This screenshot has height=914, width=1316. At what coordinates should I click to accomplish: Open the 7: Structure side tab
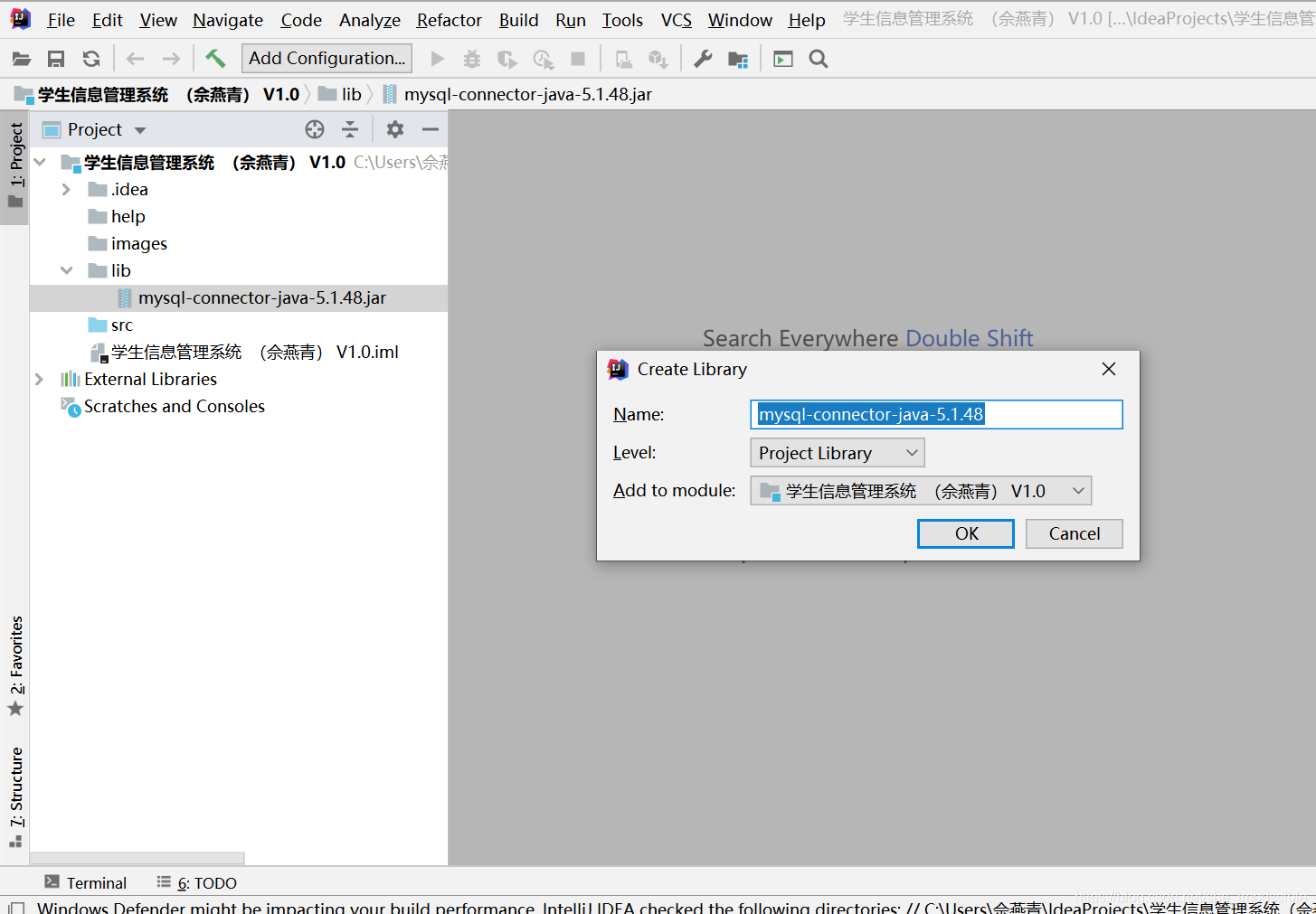click(15, 796)
